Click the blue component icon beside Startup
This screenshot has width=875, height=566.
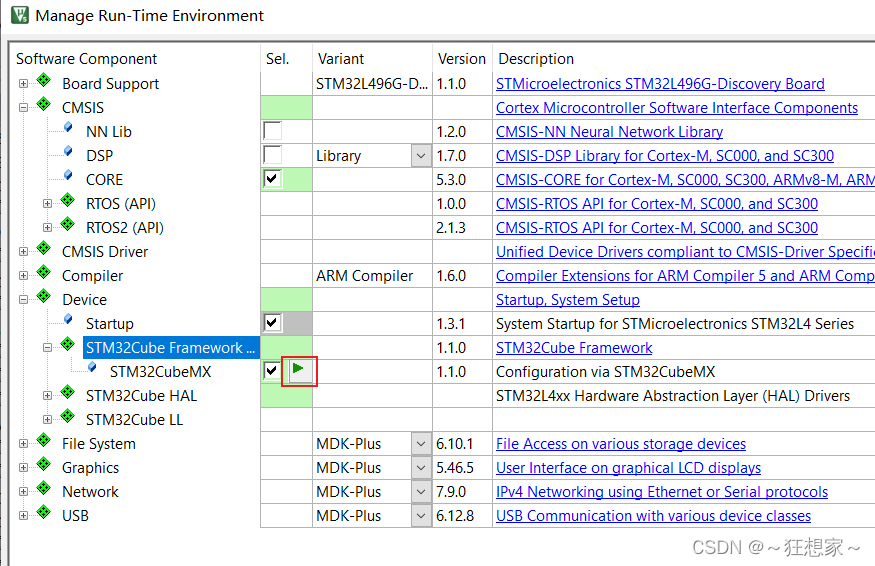tap(68, 319)
